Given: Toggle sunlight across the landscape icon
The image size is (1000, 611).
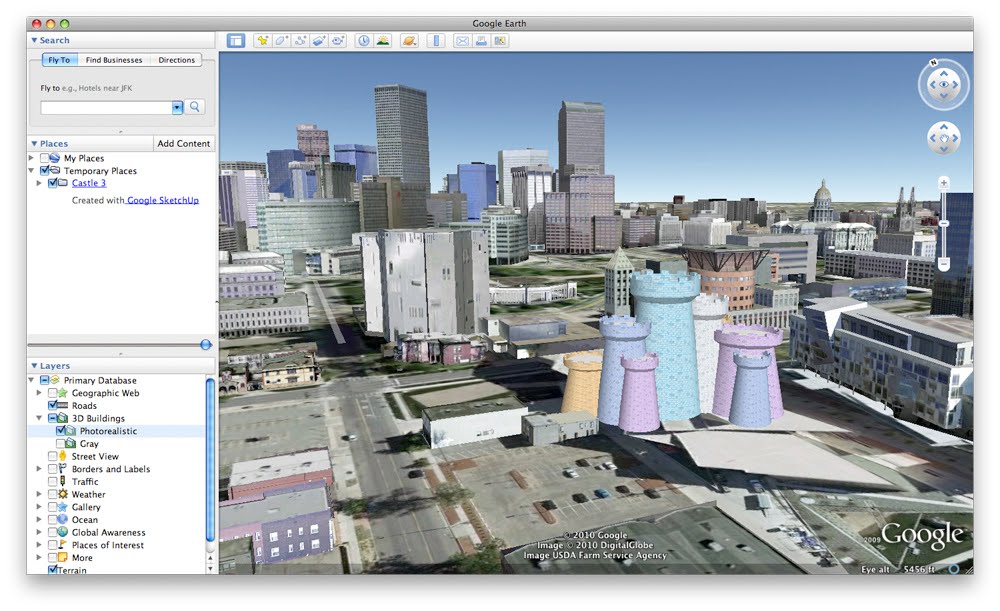Looking at the screenshot, I should [383, 41].
